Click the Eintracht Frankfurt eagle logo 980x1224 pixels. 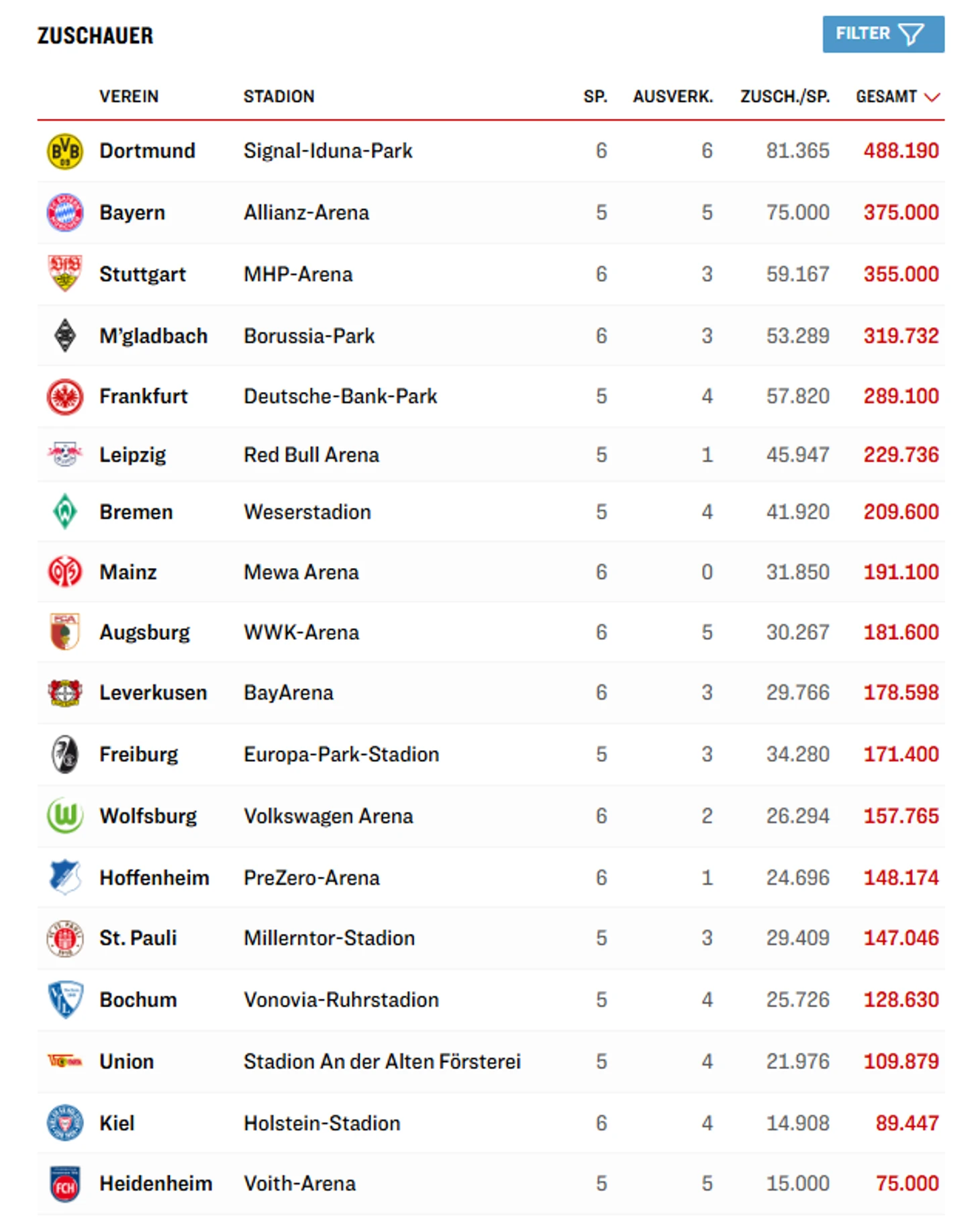[64, 397]
